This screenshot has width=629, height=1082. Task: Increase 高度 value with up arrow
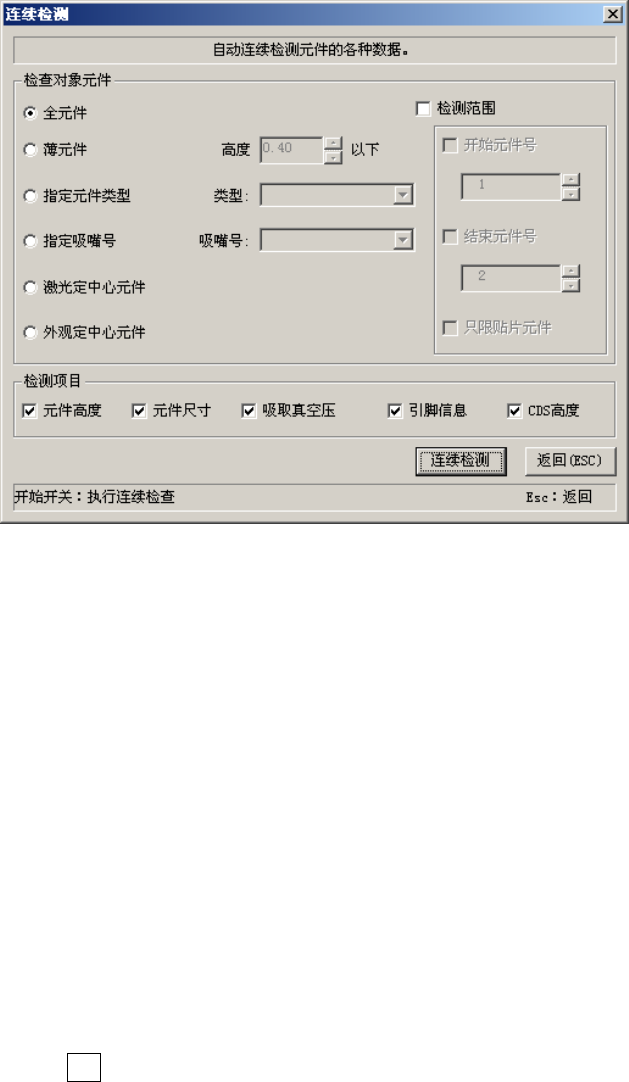tap(333, 144)
